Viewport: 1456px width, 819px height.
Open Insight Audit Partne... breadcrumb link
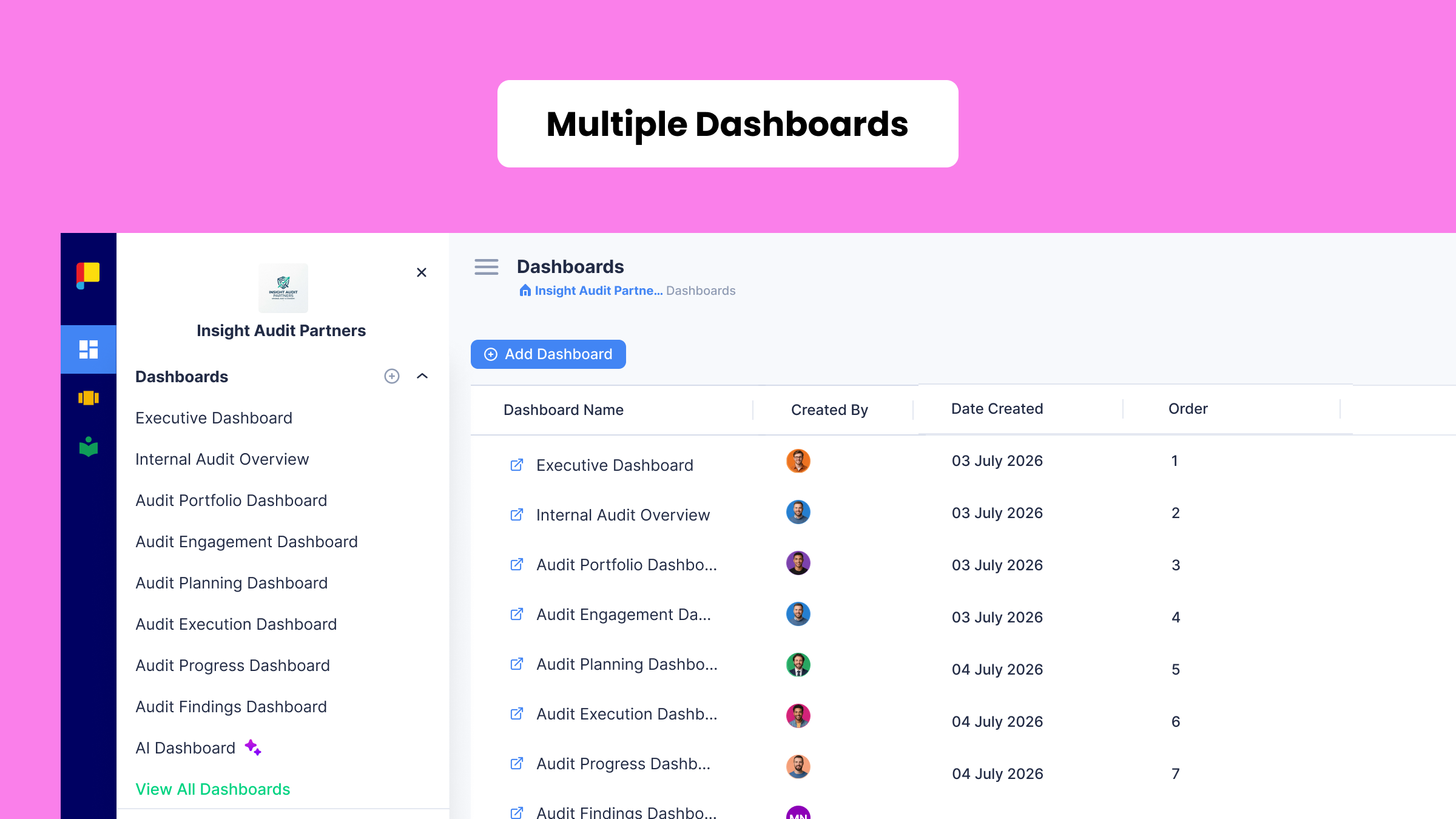point(599,291)
